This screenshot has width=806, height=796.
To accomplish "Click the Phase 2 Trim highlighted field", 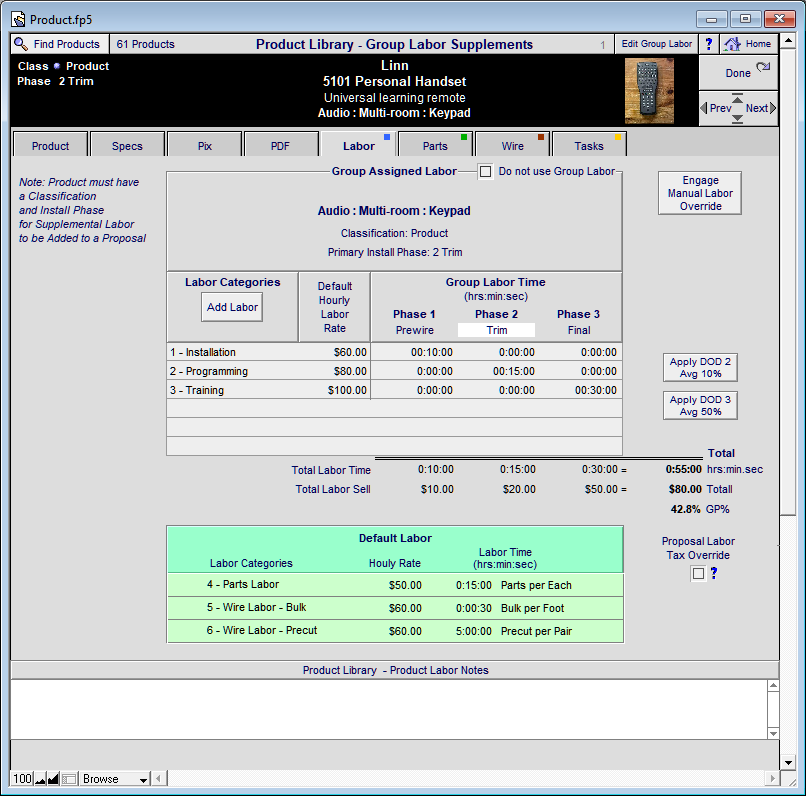I will (496, 330).
